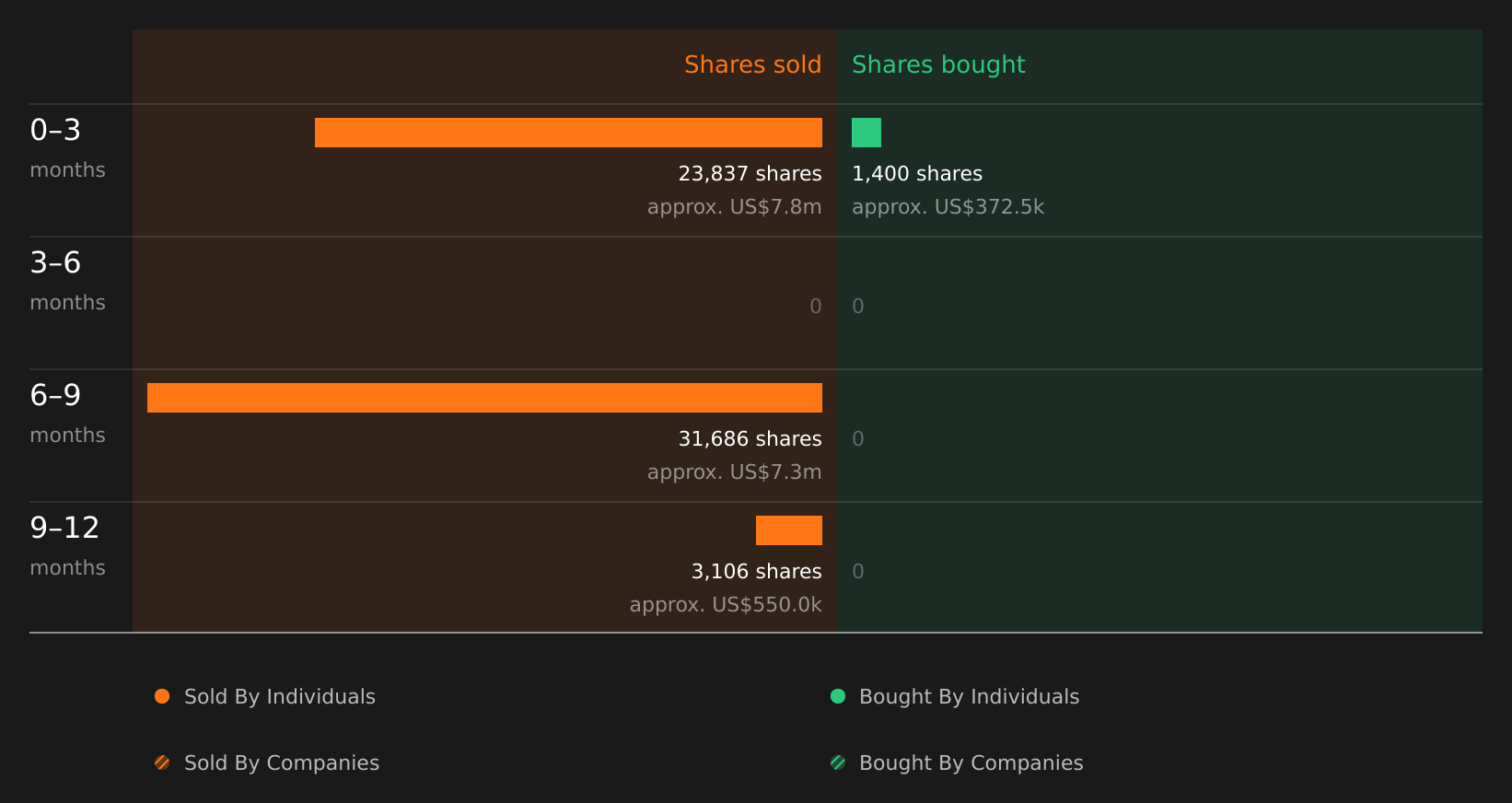
Task: Click the striped Bought By Companies legend icon
Action: pyautogui.click(x=838, y=762)
